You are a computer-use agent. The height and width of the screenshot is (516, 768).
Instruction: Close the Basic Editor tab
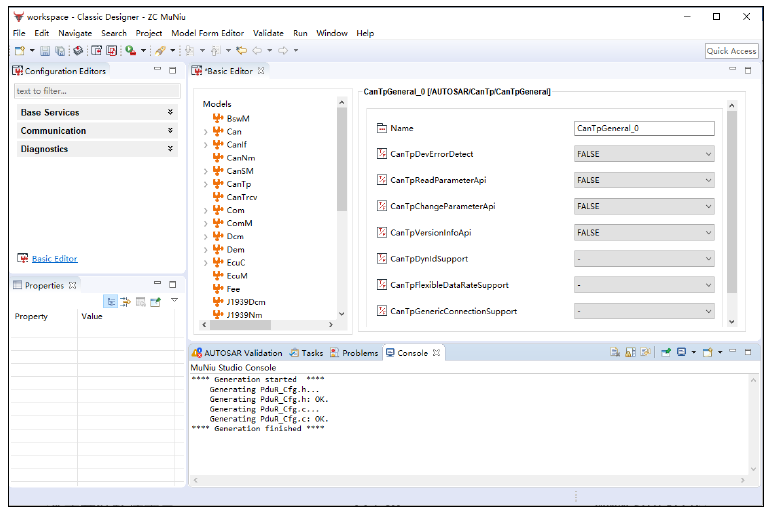[261, 70]
